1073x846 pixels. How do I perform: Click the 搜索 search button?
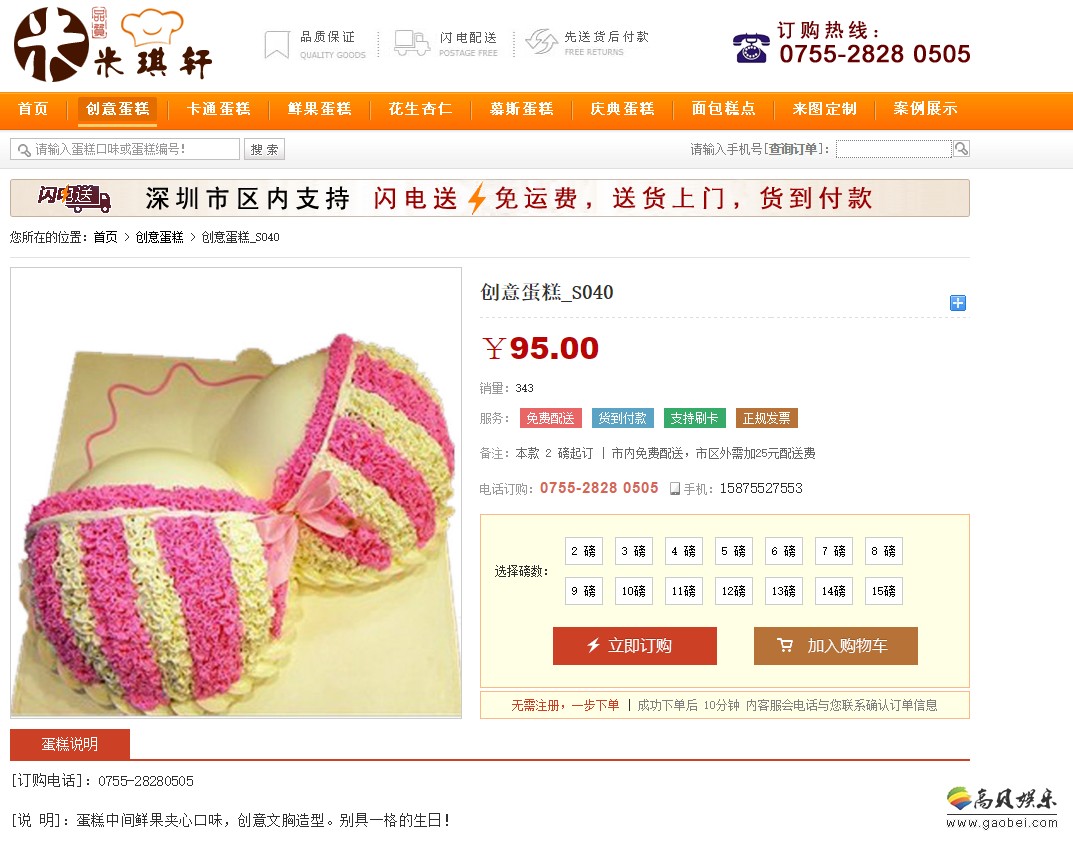click(264, 149)
